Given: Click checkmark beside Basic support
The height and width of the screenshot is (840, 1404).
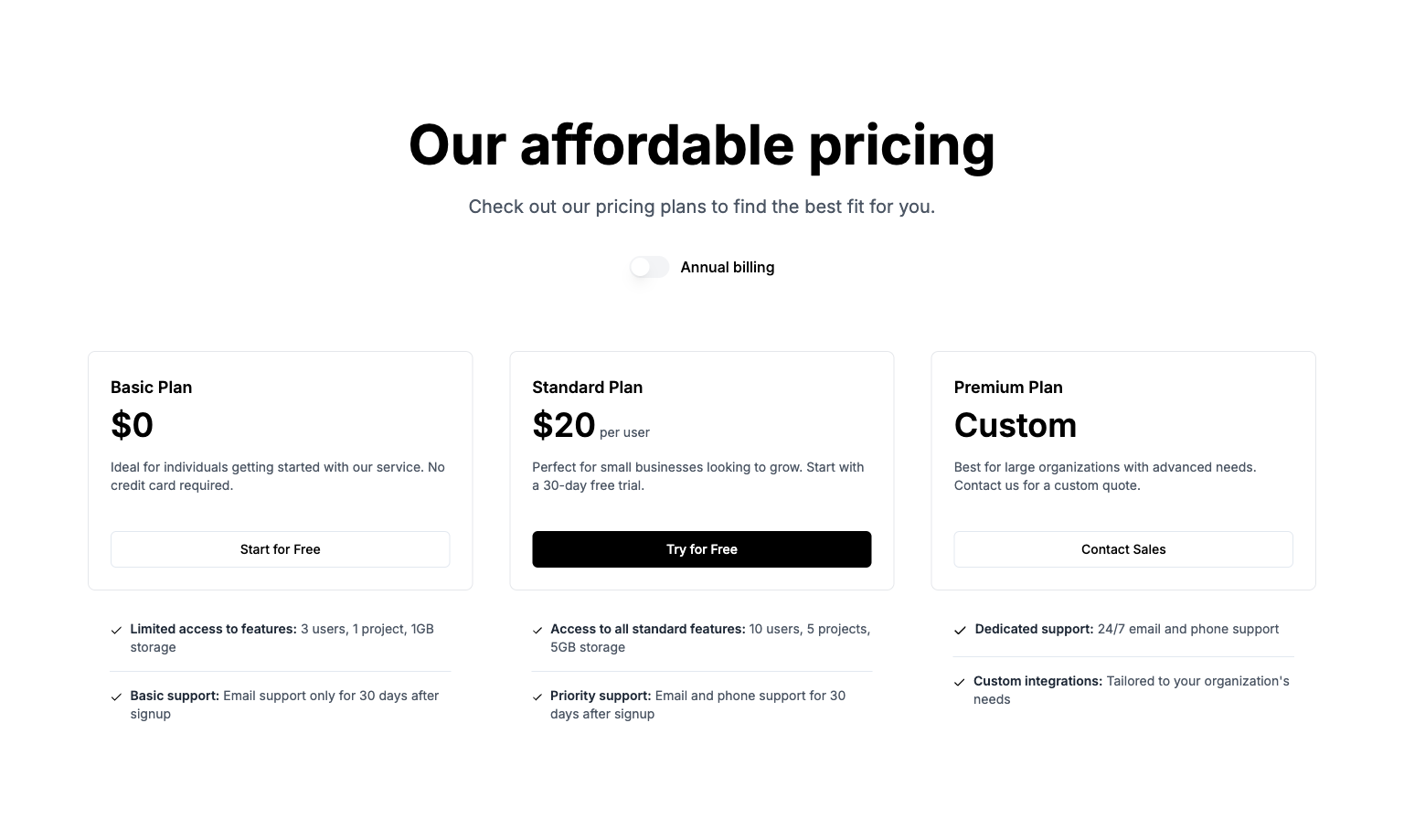Looking at the screenshot, I should [116, 696].
